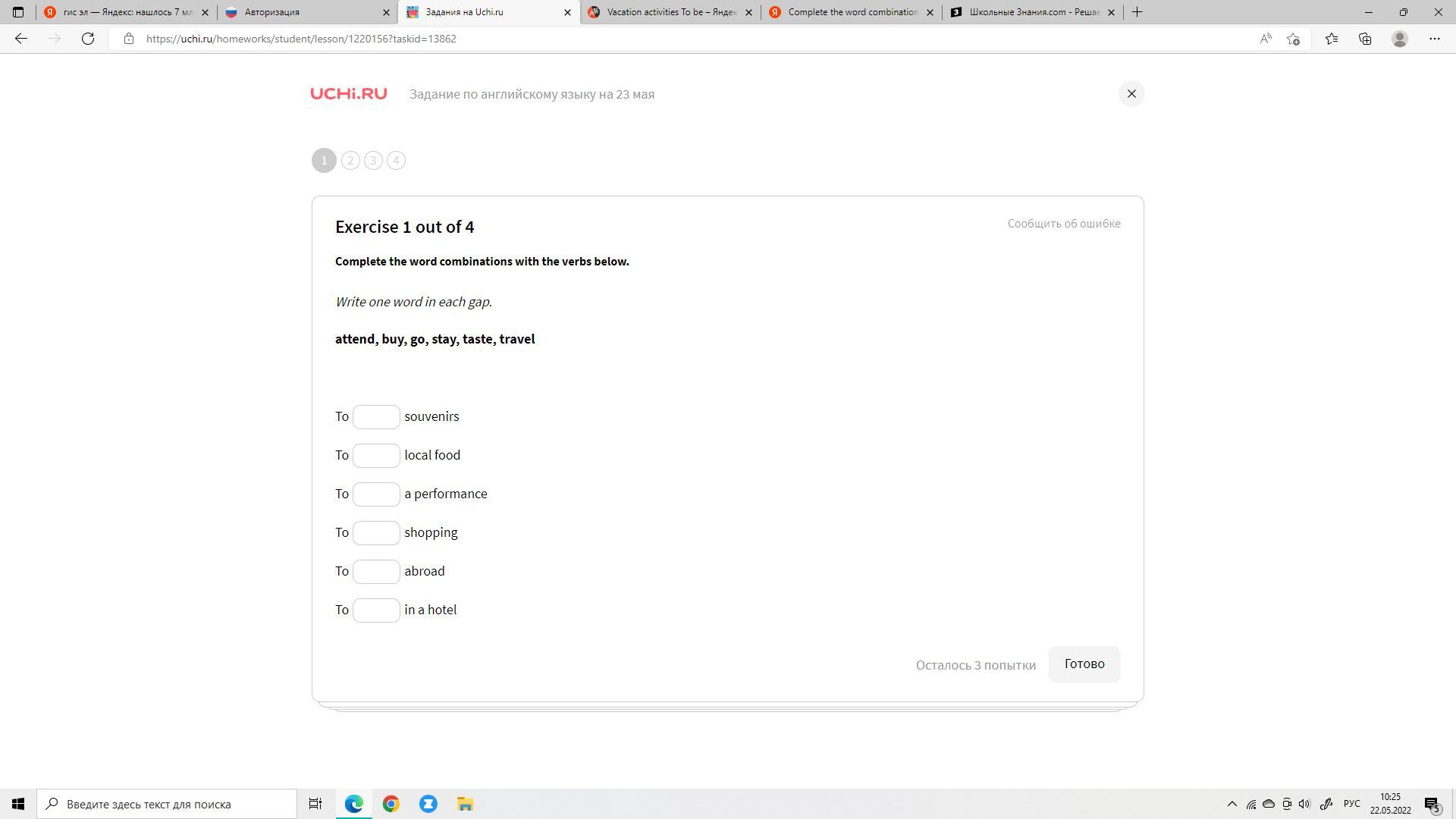Jump to exercise step 4
Image resolution: width=1456 pixels, height=819 pixels.
click(396, 161)
